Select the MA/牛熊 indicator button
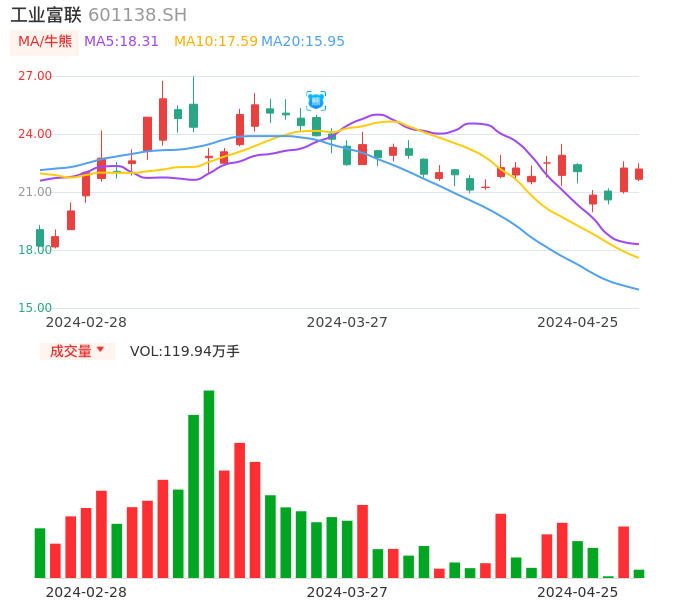 [x=45, y=42]
